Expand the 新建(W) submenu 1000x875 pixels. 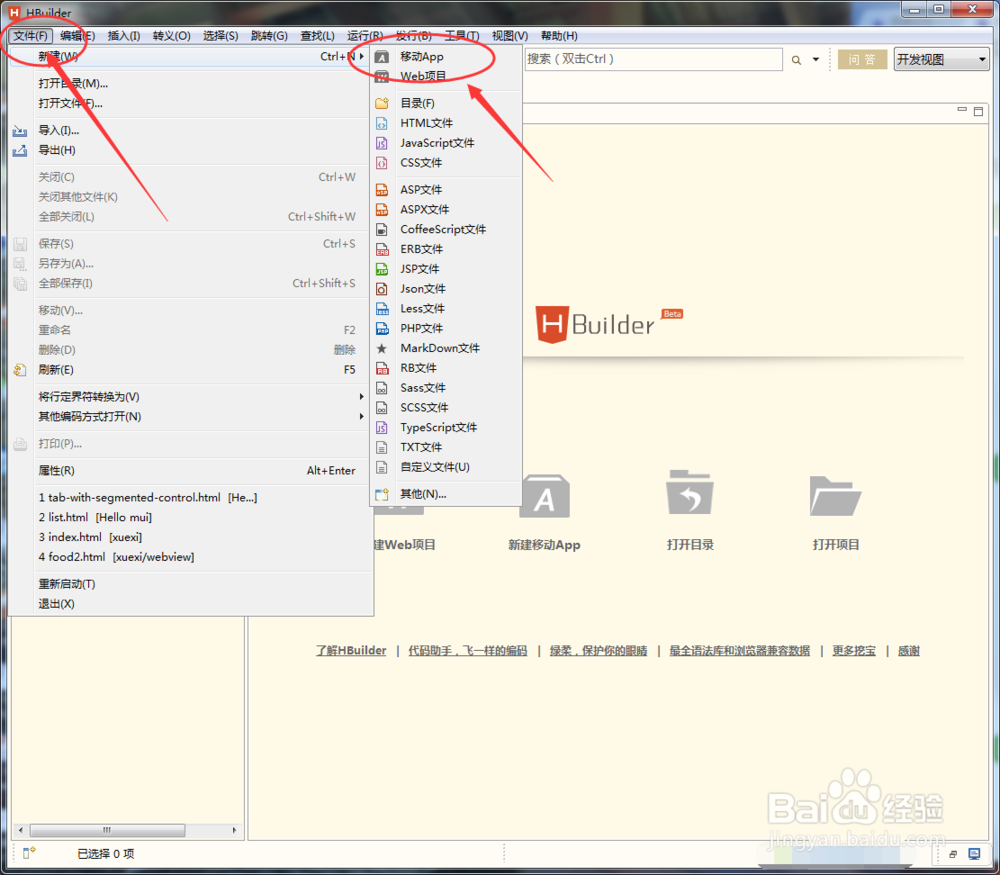coord(362,57)
